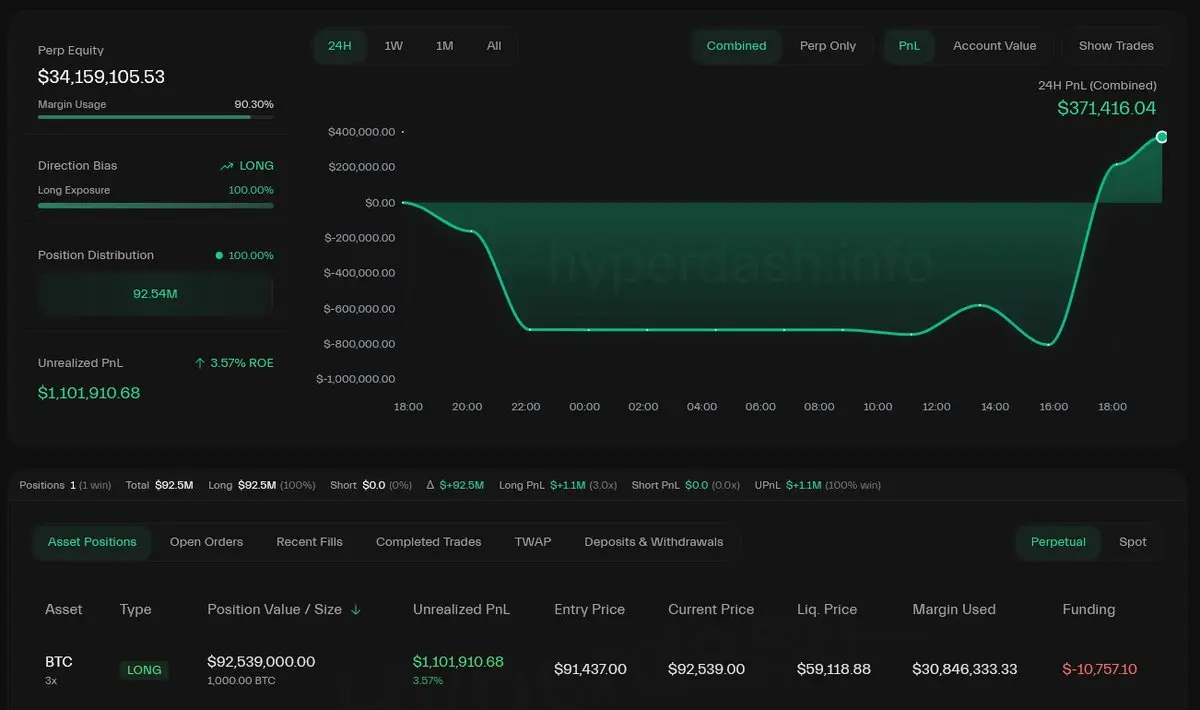
Task: Click the up arrow next to 3.57% ROE
Action: (x=200, y=363)
